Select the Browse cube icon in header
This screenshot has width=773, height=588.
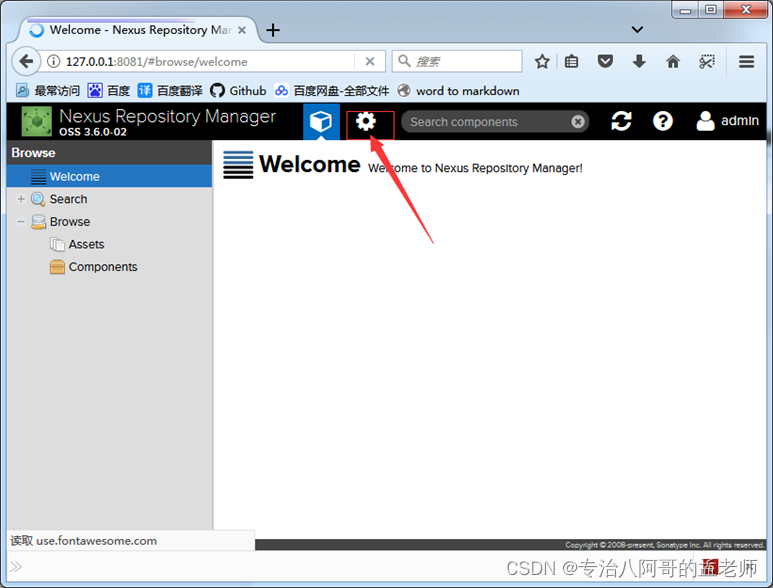[321, 121]
